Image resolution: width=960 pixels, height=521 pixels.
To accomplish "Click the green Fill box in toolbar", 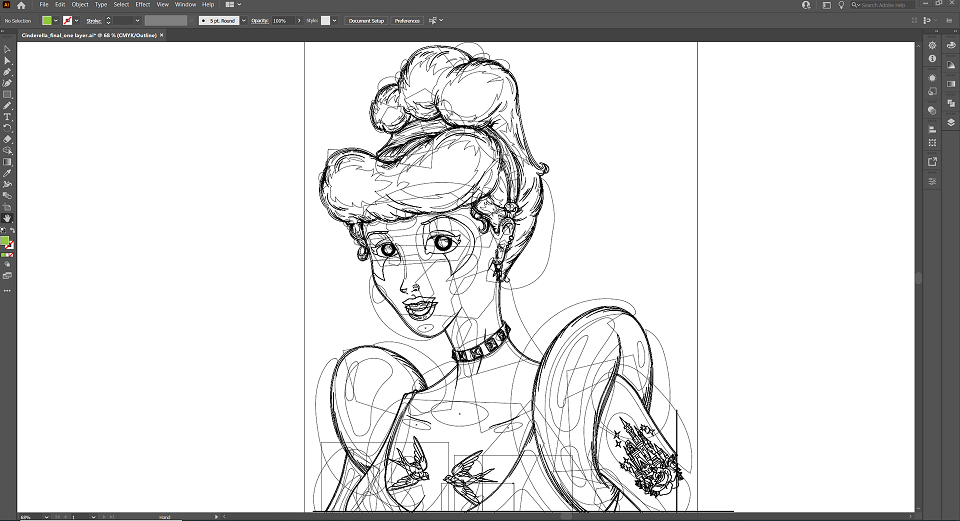I will pyautogui.click(x=4, y=241).
